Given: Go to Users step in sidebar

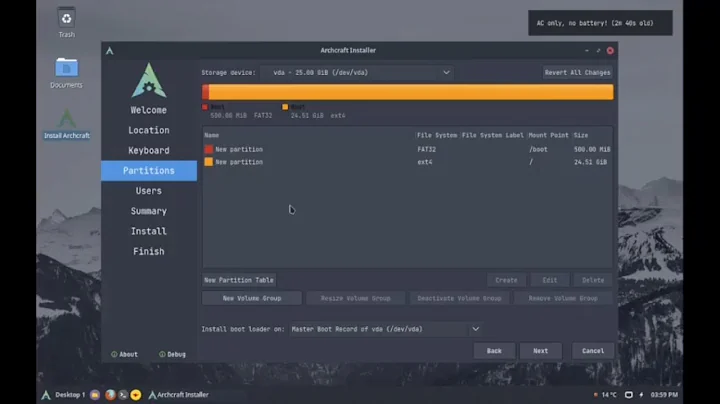Looking at the screenshot, I should point(149,191).
